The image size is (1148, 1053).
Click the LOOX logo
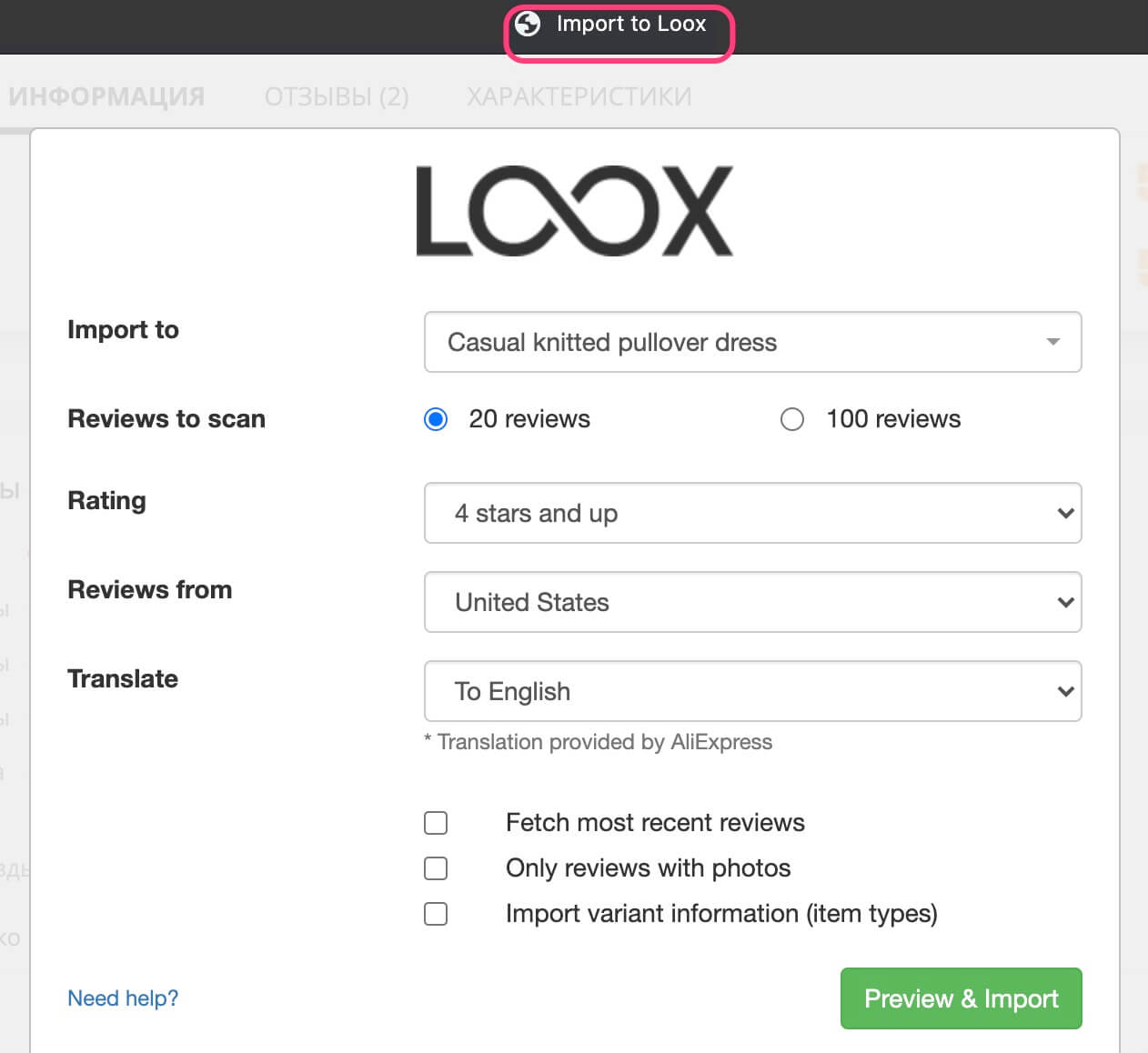(x=575, y=211)
